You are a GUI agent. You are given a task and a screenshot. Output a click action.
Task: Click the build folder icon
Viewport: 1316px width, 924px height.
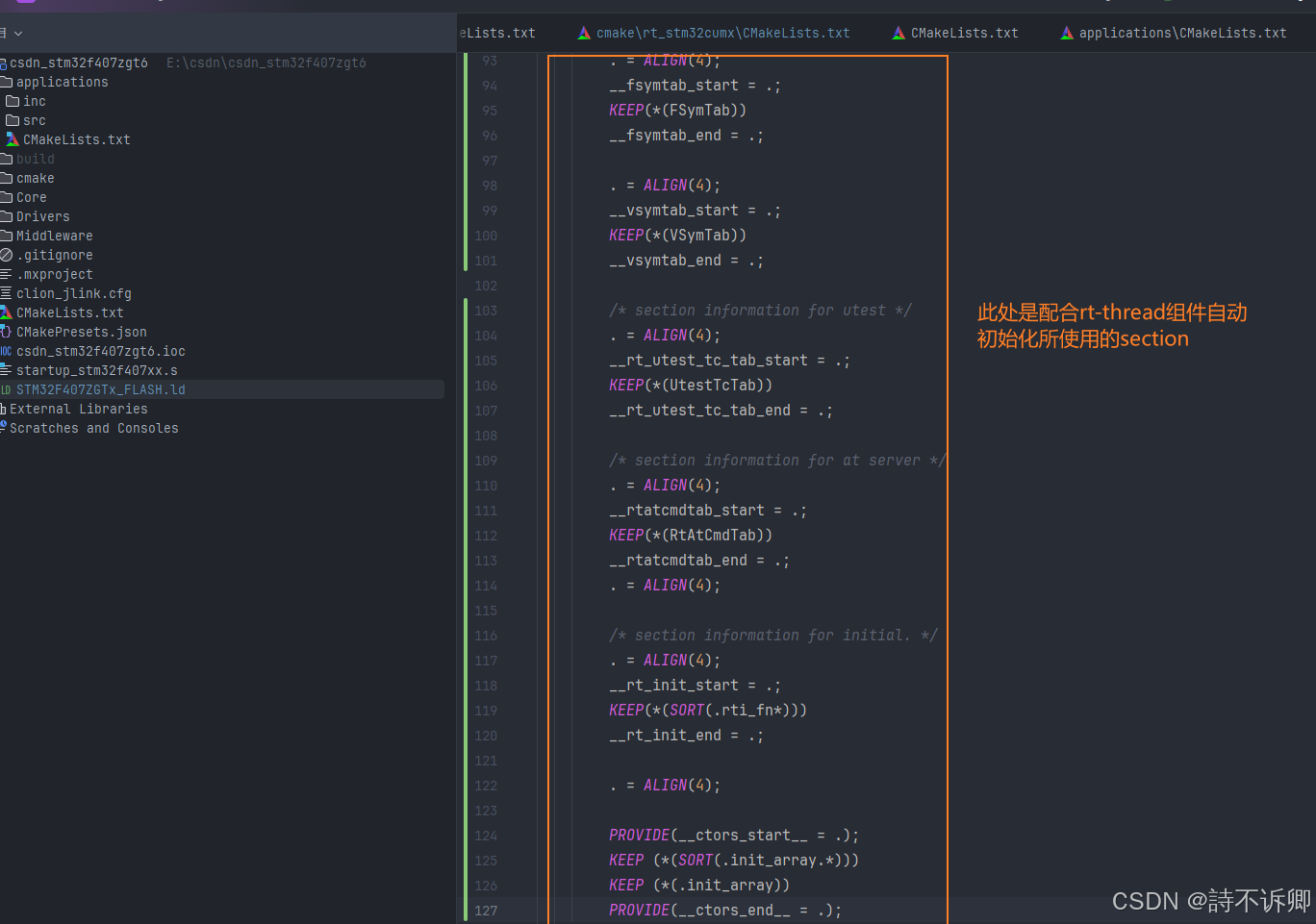6,159
